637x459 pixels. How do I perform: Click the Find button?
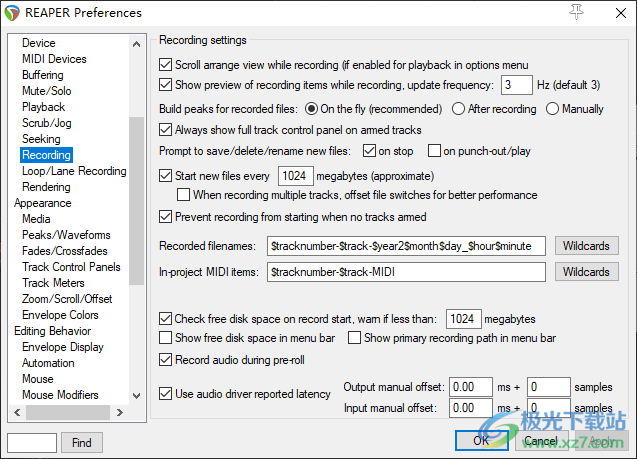click(82, 442)
